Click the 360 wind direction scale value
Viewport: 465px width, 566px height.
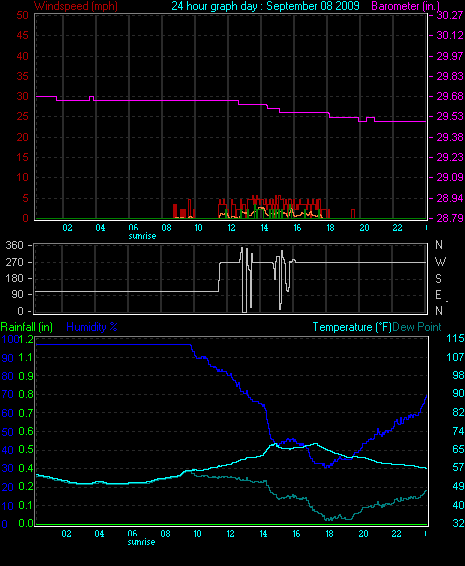pyautogui.click(x=14, y=245)
